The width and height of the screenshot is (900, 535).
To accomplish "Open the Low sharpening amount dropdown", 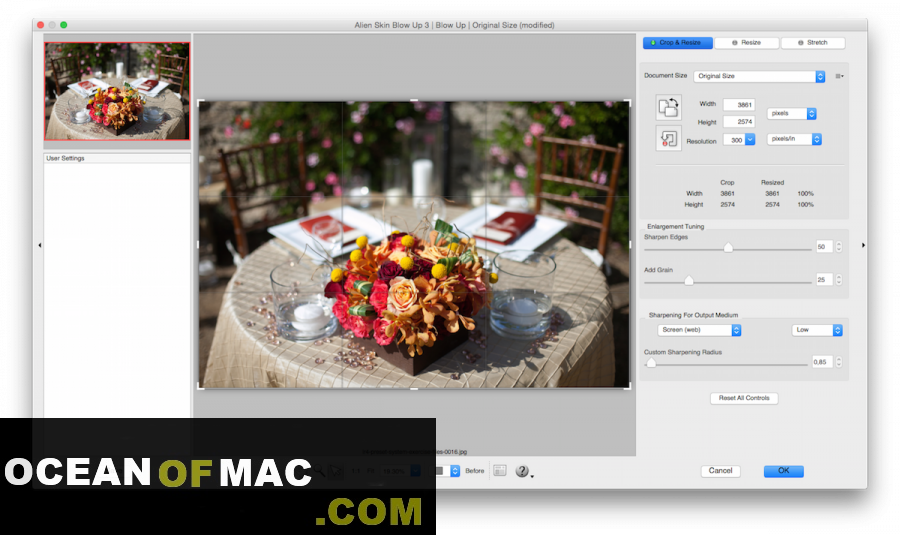I will [x=817, y=330].
